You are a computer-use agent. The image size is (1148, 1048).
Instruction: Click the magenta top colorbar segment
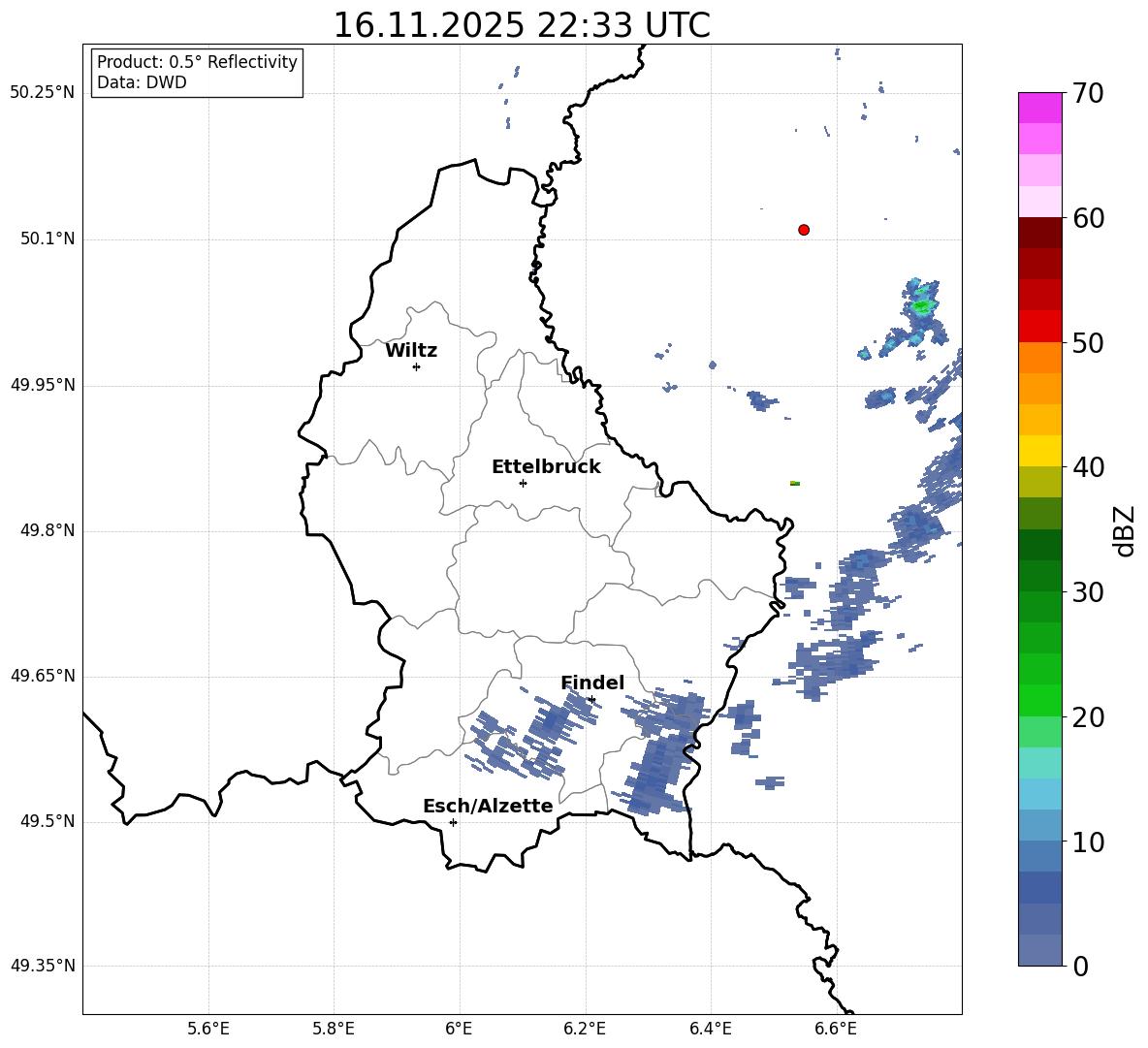click(1039, 108)
